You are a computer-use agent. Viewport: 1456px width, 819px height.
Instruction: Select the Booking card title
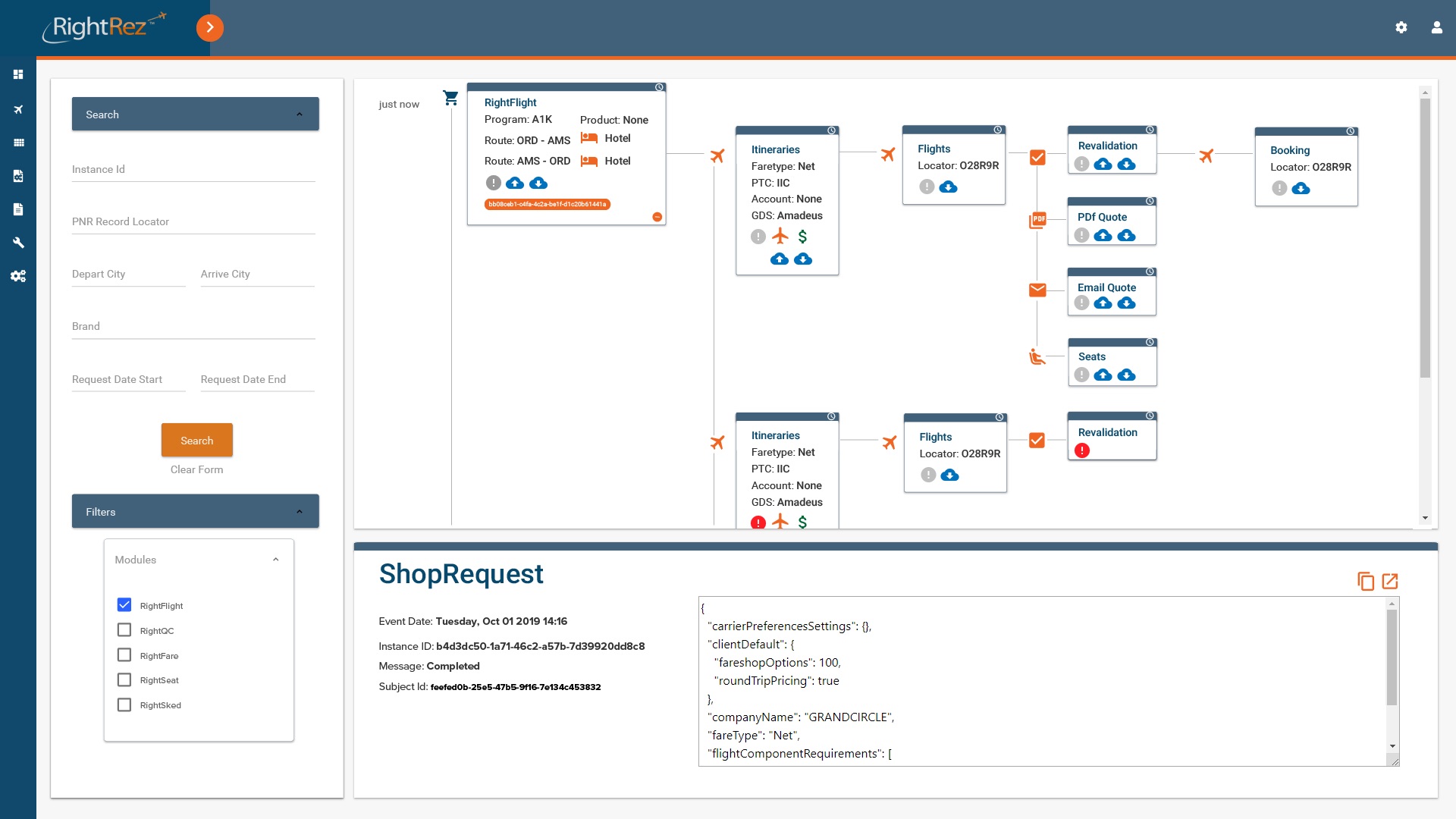[1290, 150]
